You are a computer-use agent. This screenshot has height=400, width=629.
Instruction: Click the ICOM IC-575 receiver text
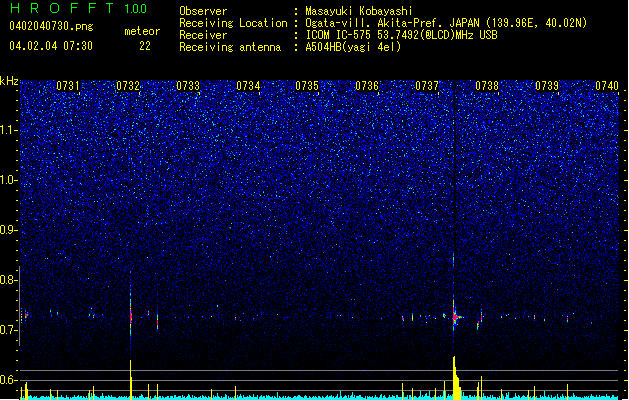click(x=401, y=35)
